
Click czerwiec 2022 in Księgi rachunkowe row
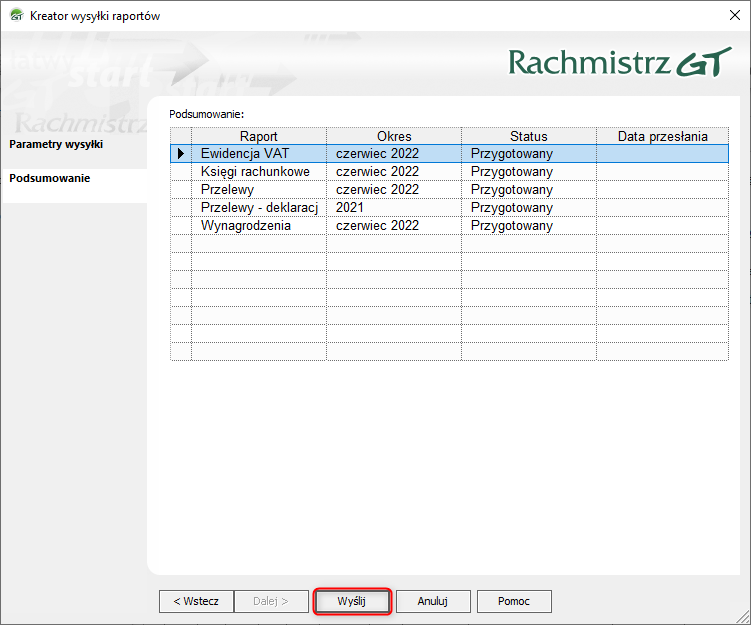coord(394,171)
